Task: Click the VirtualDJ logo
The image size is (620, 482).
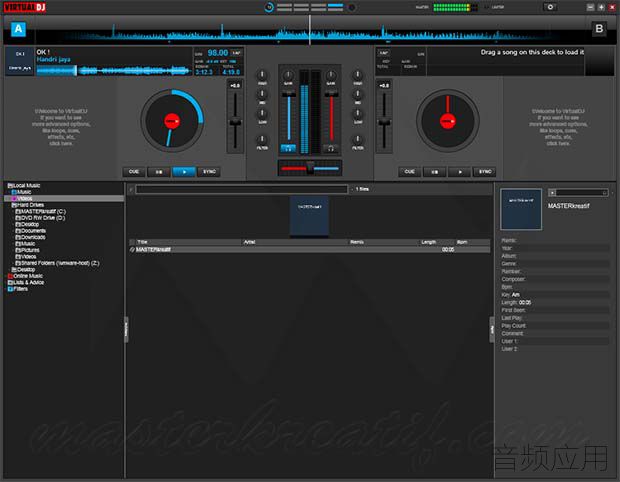Action: tap(25, 7)
